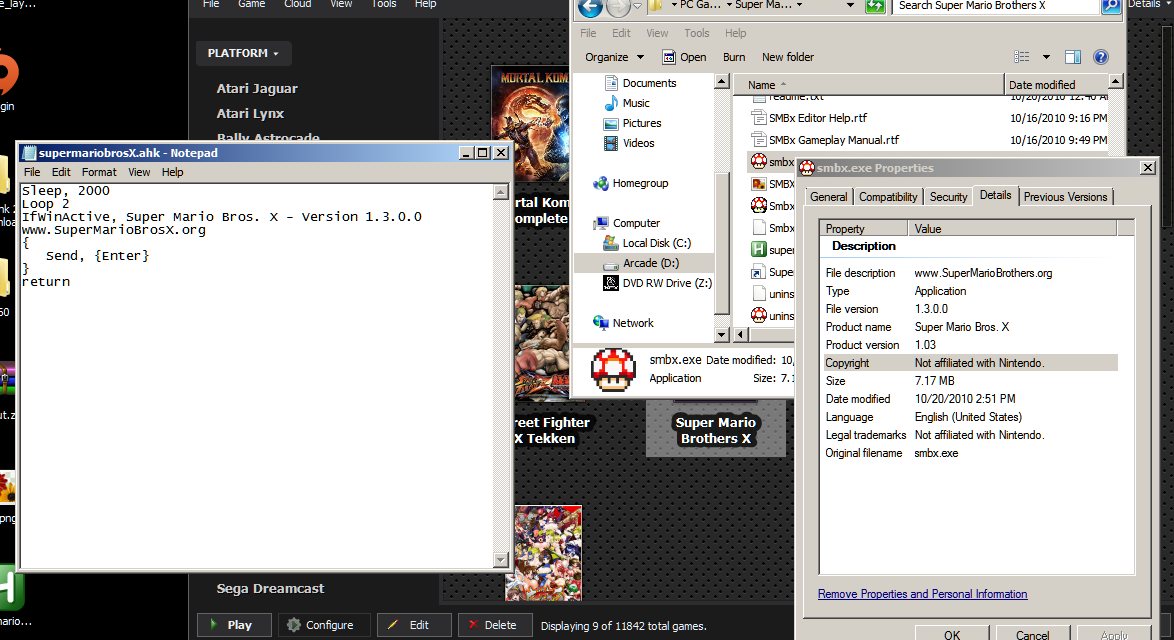This screenshot has height=640, width=1174.
Task: Open the PLATFORM dropdown in LaunchBox
Action: [x=243, y=53]
